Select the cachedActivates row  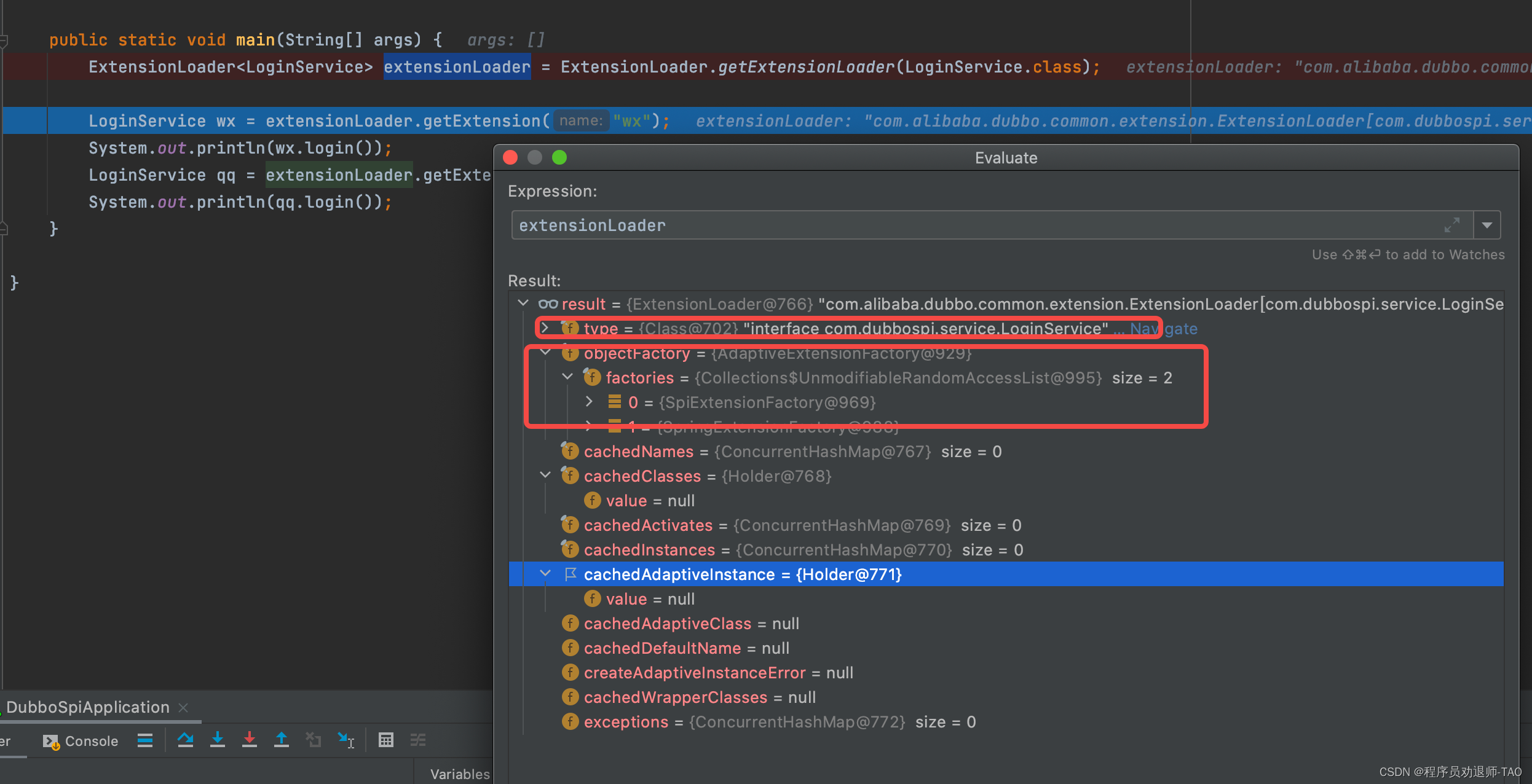coord(1006,525)
